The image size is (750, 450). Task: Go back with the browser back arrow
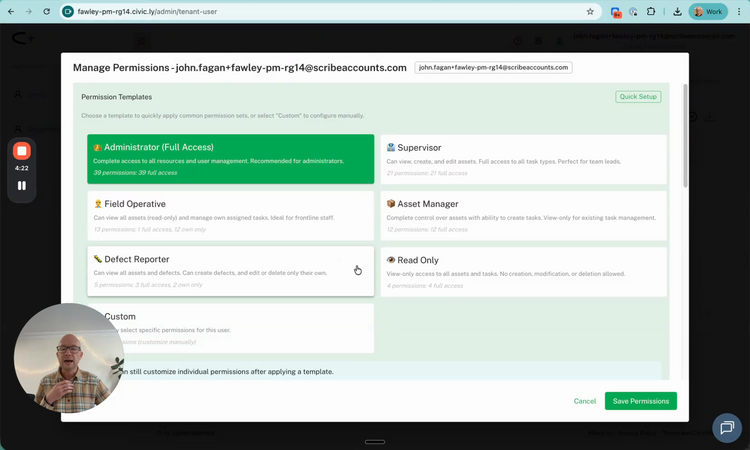(11, 11)
